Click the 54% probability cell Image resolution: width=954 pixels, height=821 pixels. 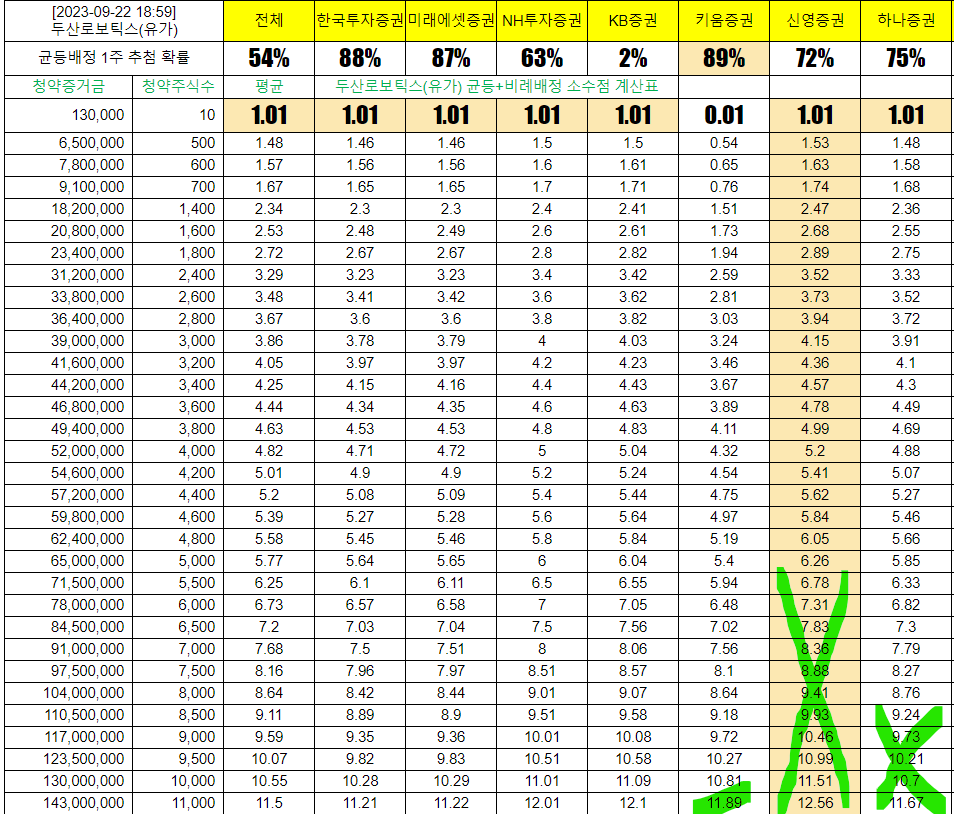269,58
